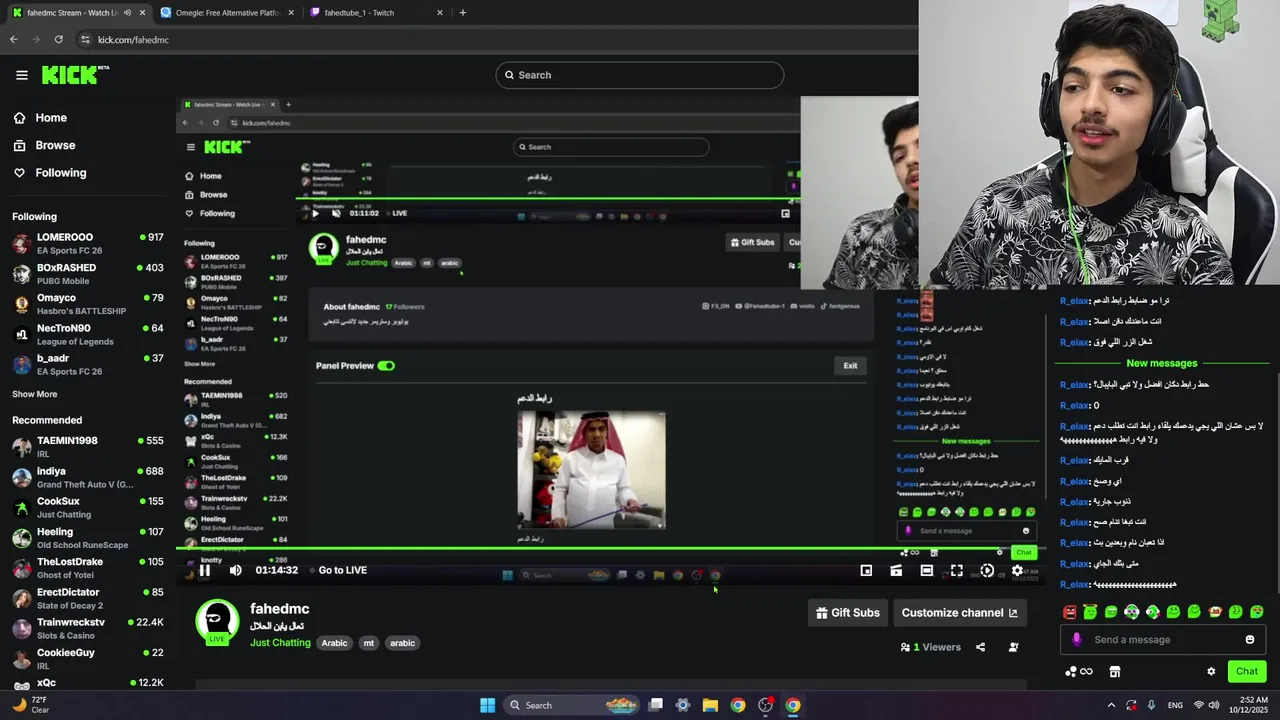Click the purple microphone icon in chat
Viewport: 1280px width, 720px height.
1076,640
